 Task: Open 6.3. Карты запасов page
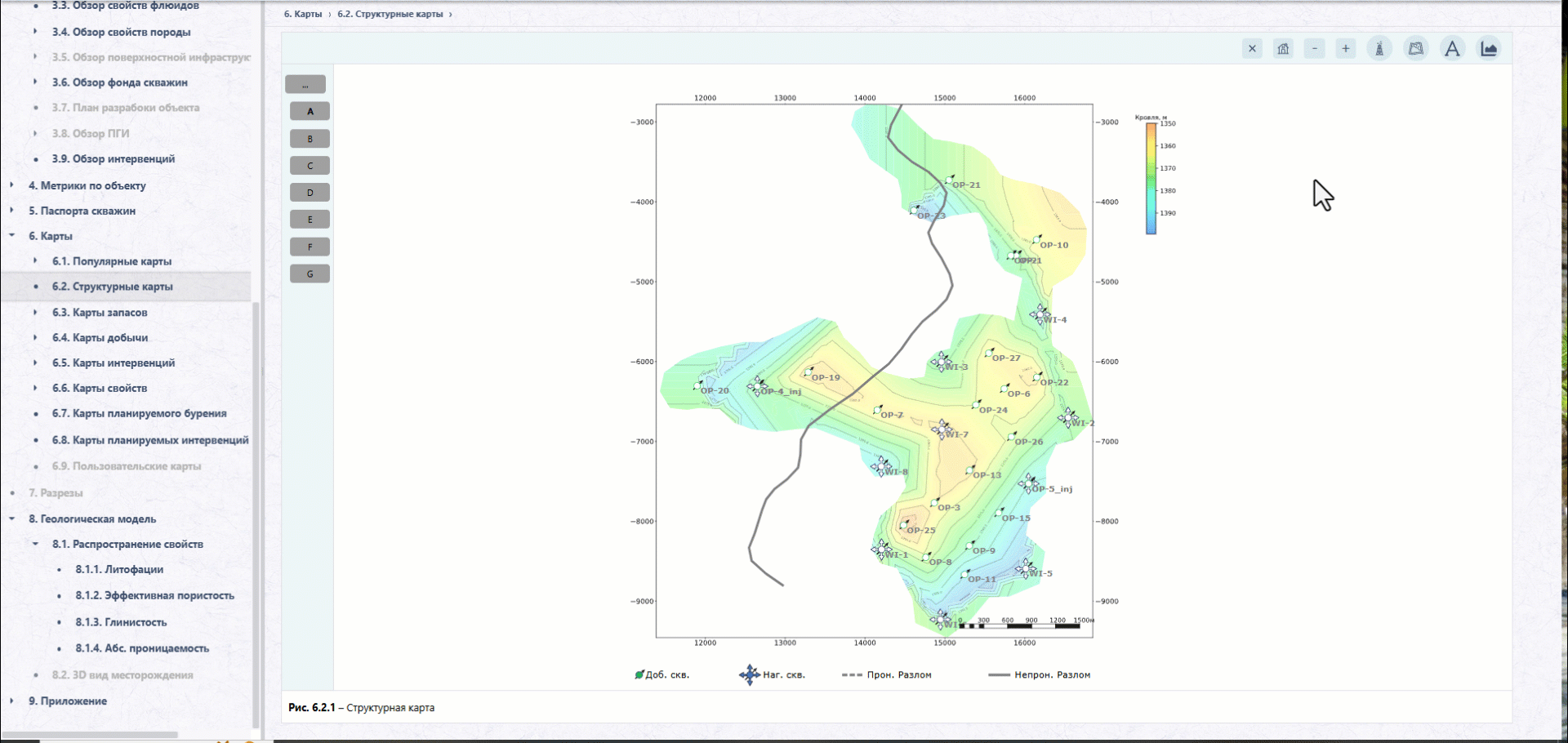tap(100, 312)
